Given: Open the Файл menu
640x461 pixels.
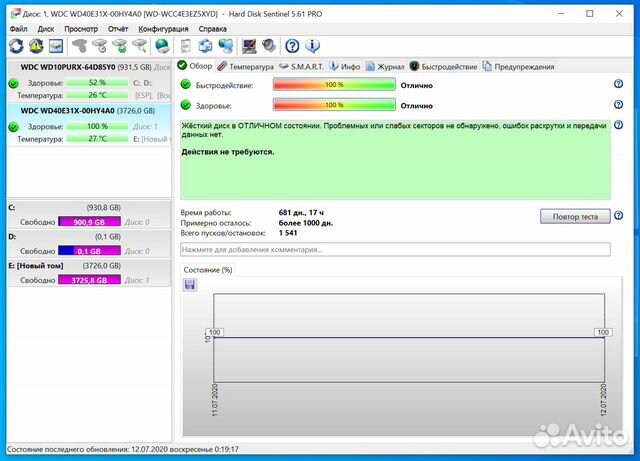Looking at the screenshot, I should (18, 29).
